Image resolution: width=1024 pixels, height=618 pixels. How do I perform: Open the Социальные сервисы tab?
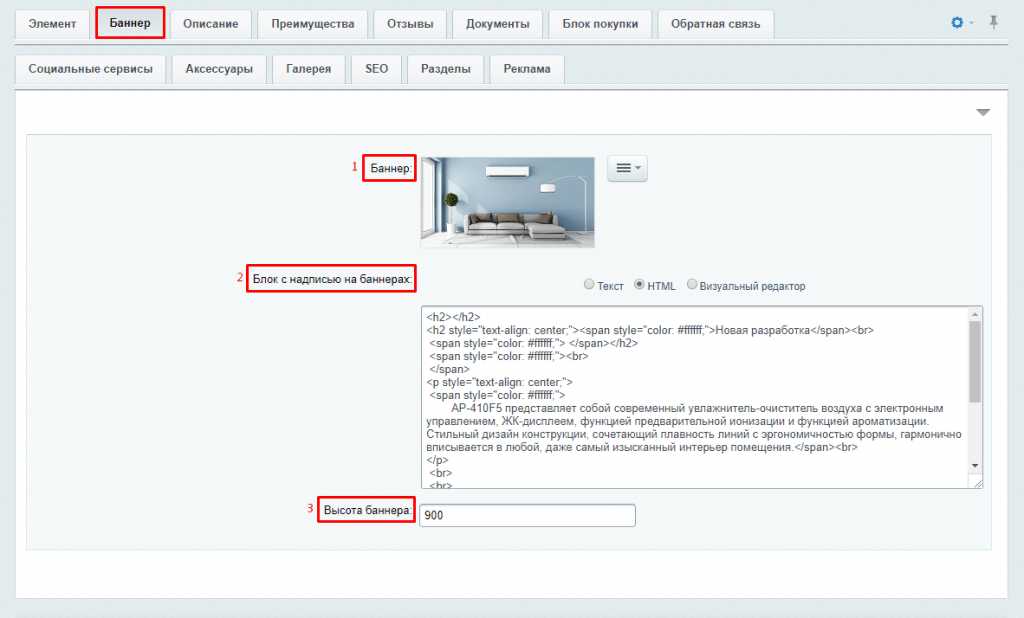coord(91,68)
